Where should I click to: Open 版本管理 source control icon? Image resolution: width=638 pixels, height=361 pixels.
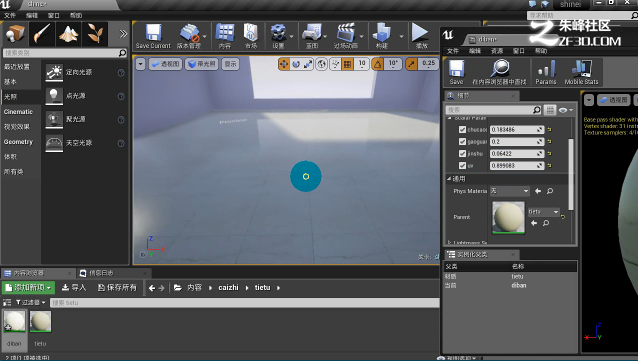(x=188, y=36)
